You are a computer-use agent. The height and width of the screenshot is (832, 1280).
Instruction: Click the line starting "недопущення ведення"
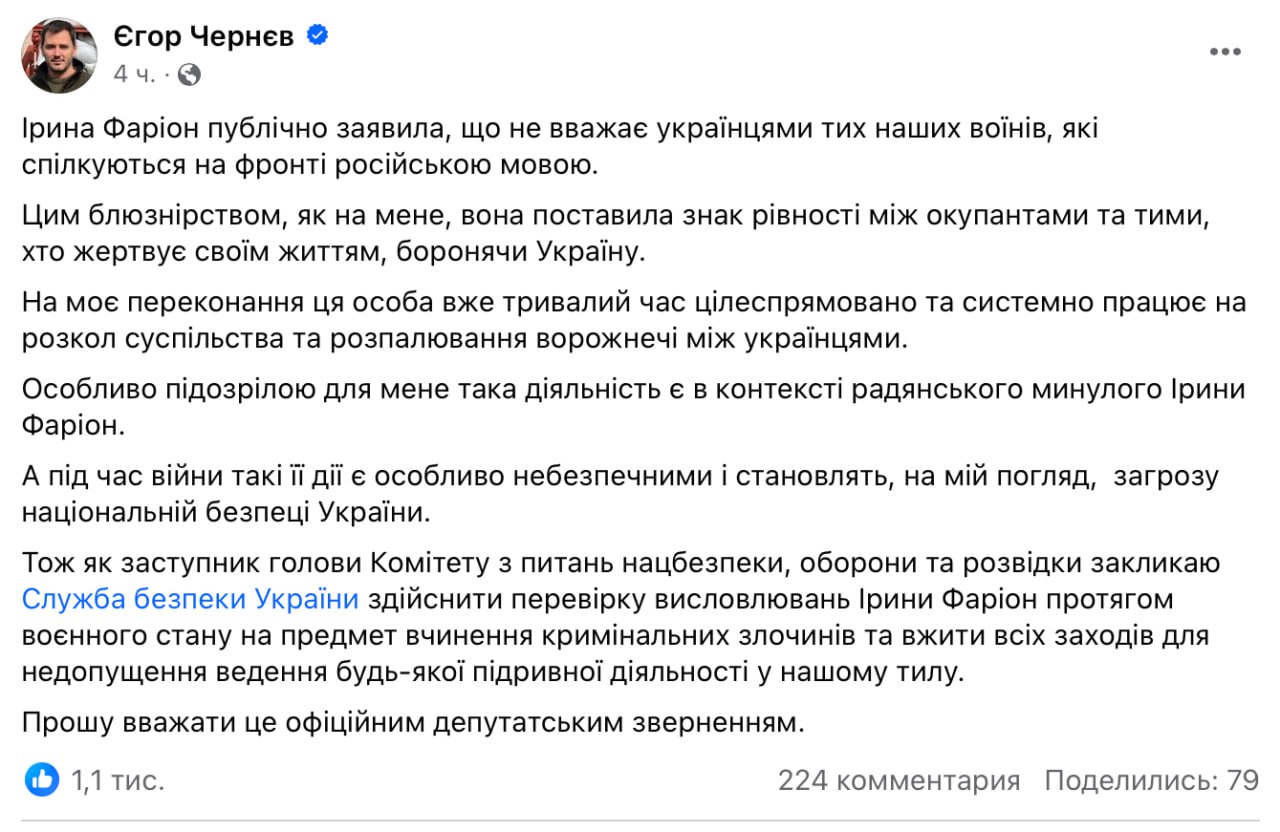click(494, 672)
